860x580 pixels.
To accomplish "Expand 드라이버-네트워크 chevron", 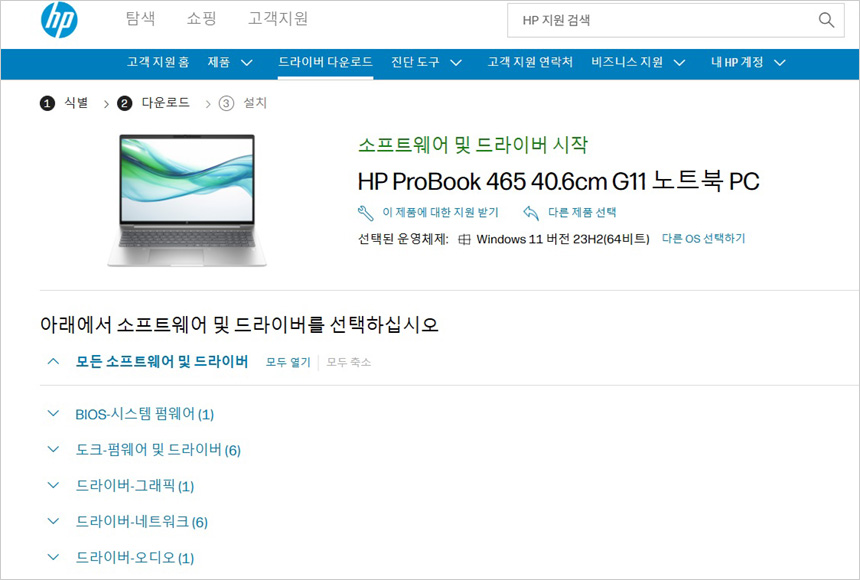I will [x=53, y=521].
